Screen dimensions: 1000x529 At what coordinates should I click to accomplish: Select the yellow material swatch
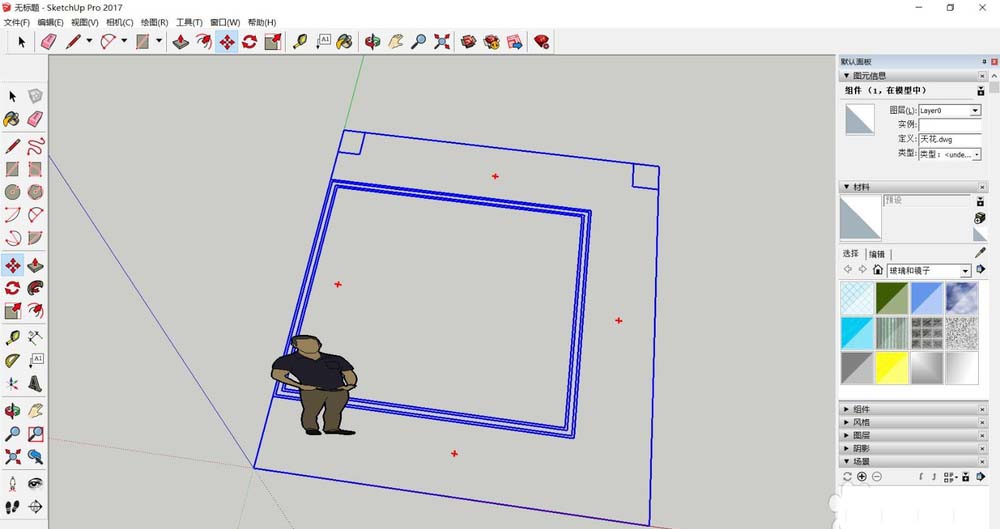(891, 367)
